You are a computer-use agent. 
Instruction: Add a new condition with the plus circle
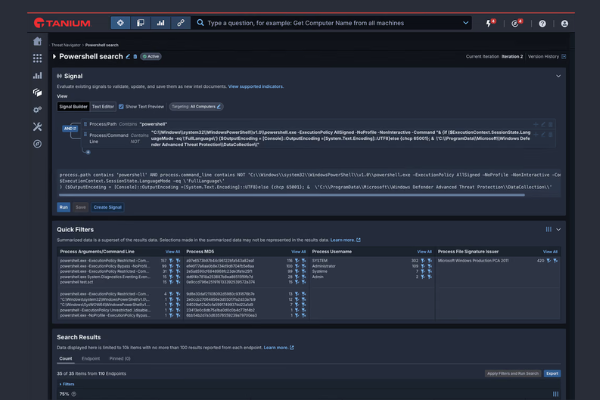88,152
